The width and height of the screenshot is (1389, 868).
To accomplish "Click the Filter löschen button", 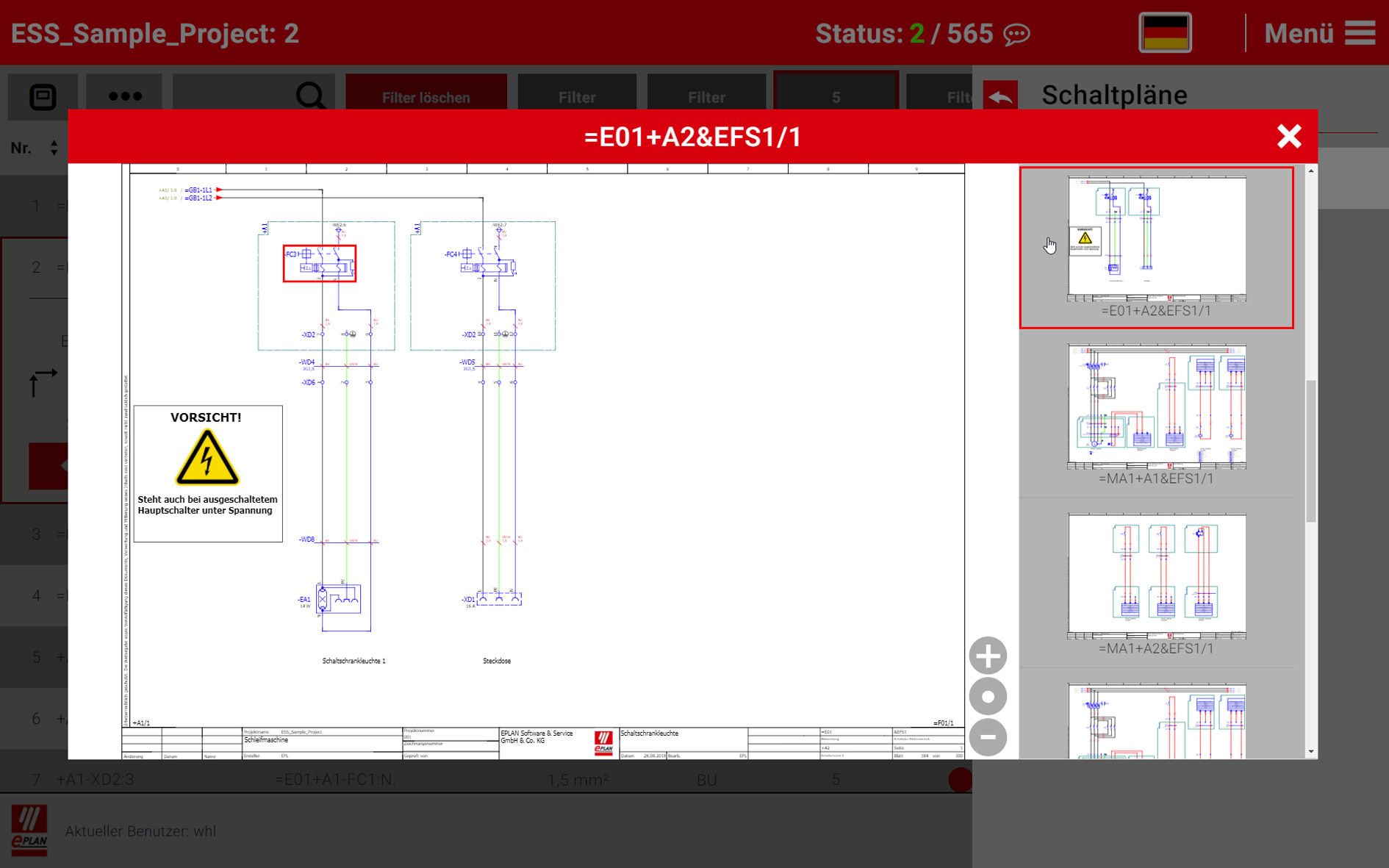I will point(426,96).
